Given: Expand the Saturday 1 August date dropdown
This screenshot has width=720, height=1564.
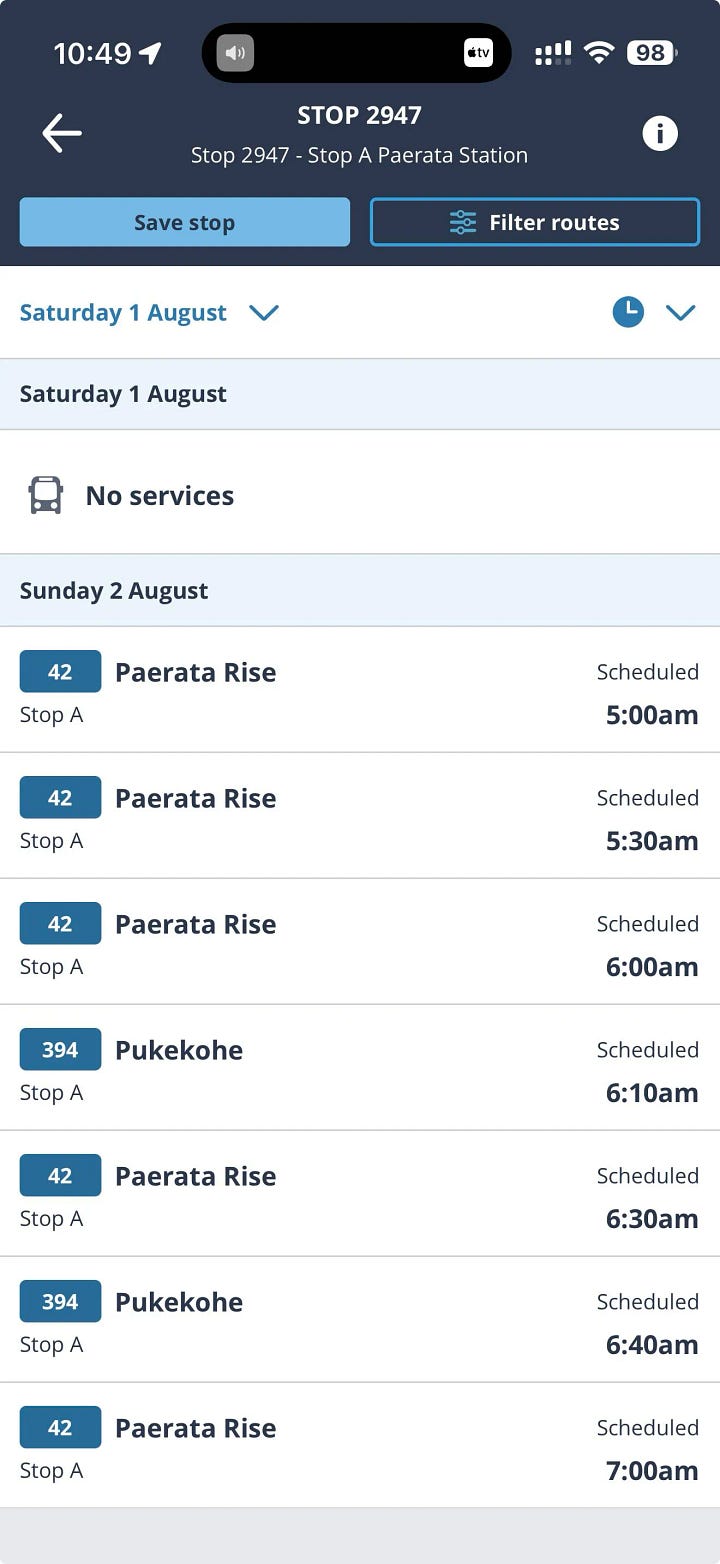Looking at the screenshot, I should click(149, 312).
